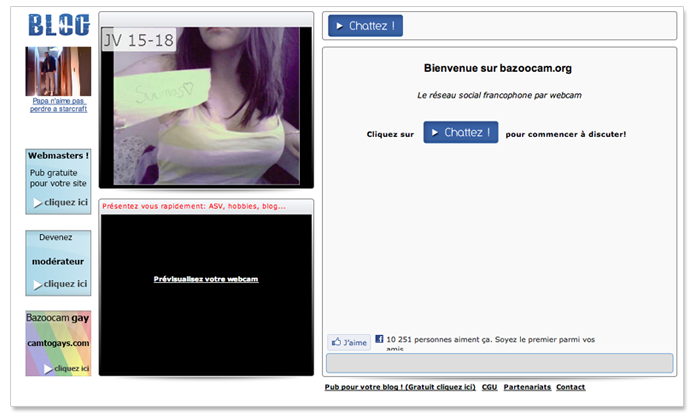Screen dimensions: 693x417
Task: Click the 'Devenez modérateur' banner arrow icon
Action: [37, 284]
